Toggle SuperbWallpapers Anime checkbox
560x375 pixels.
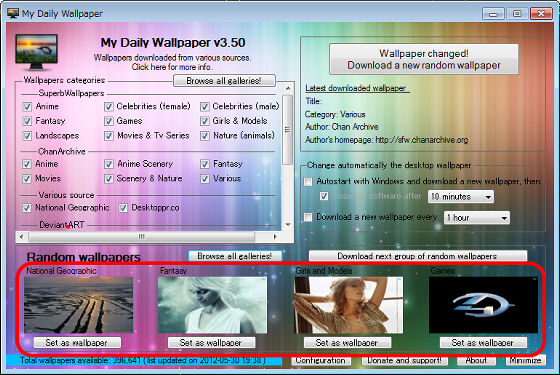pos(27,106)
